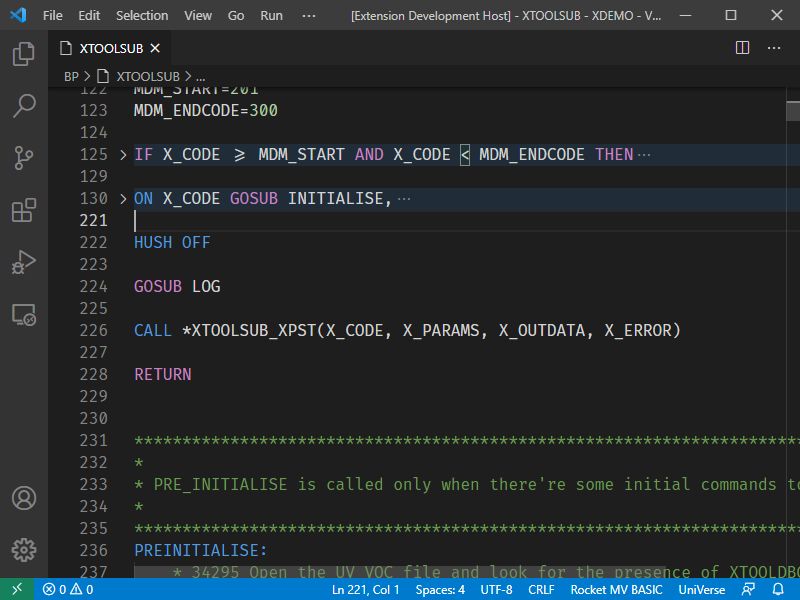The image size is (800, 600).
Task: Click the UTF-8 encoding status entry
Action: pyautogui.click(x=496, y=590)
